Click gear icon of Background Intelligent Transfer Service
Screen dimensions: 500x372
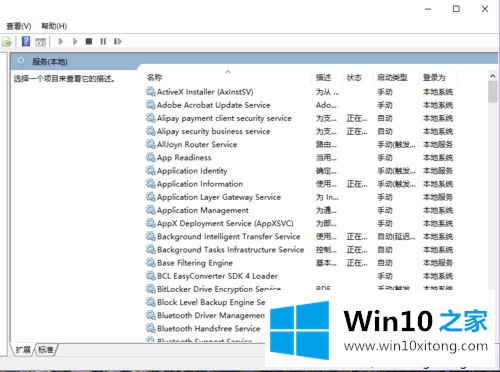(x=151, y=236)
